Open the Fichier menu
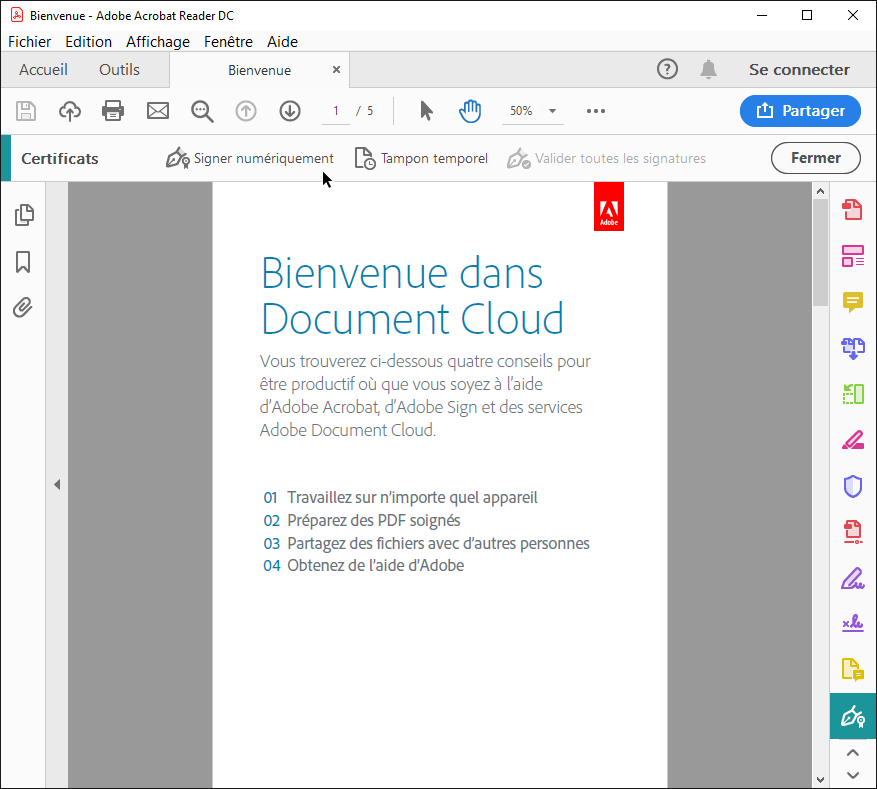877x789 pixels. pyautogui.click(x=29, y=42)
